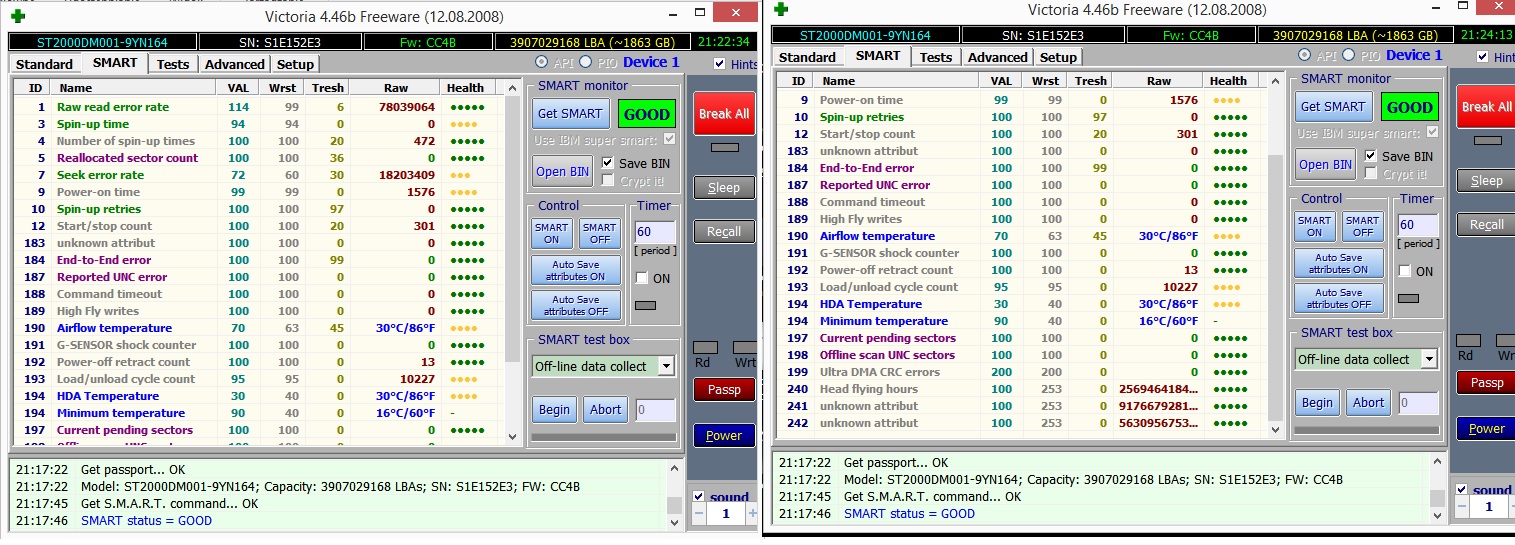Click Timer period field in left window
Viewport: 1515px width, 545px height.
click(x=655, y=232)
